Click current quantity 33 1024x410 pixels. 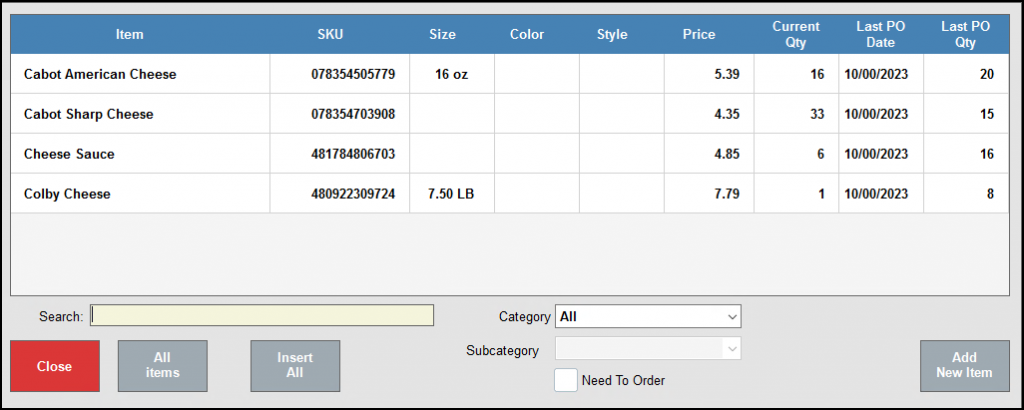[x=817, y=114]
